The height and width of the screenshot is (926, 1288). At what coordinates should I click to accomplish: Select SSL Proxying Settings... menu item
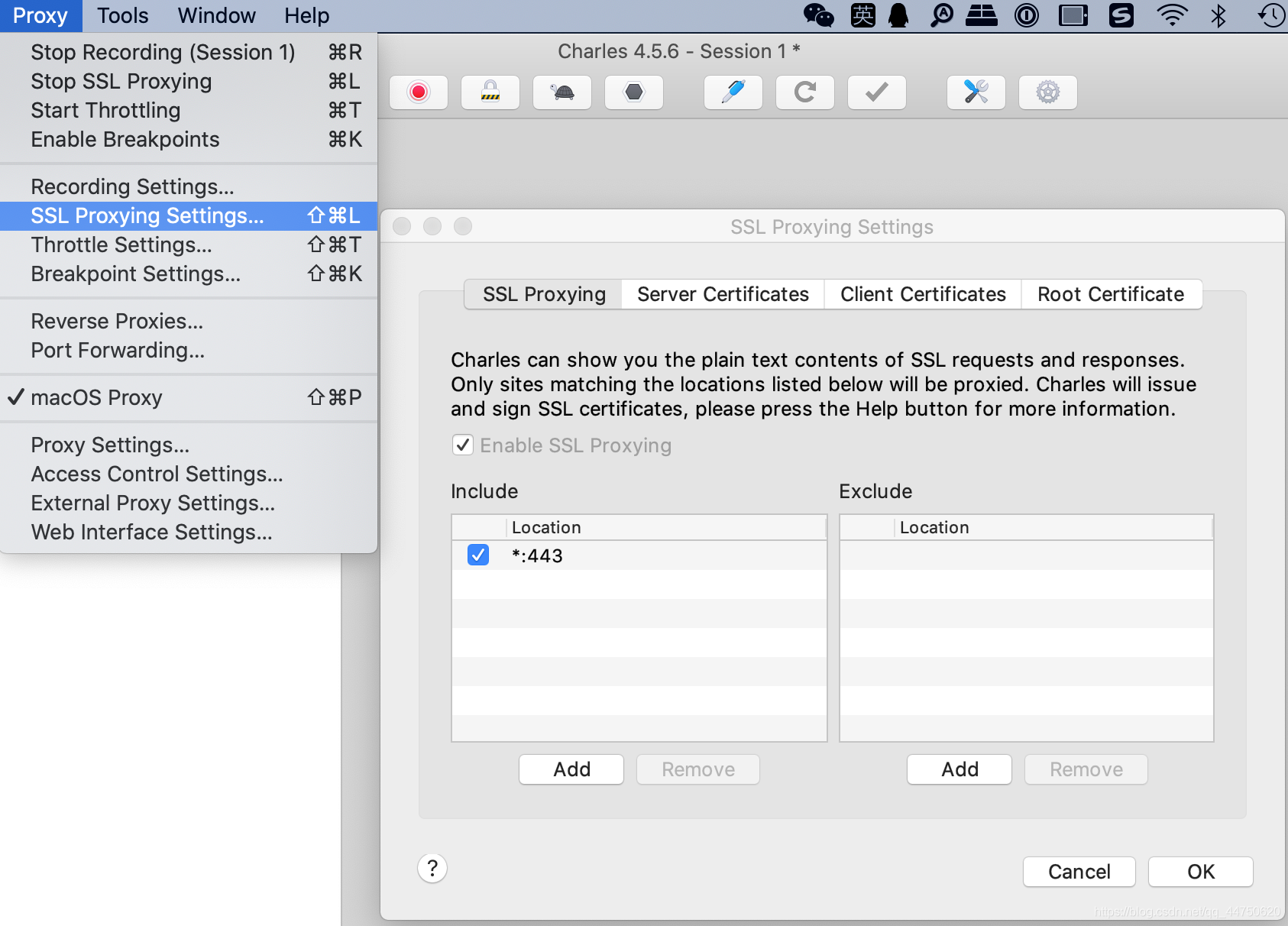click(x=189, y=215)
